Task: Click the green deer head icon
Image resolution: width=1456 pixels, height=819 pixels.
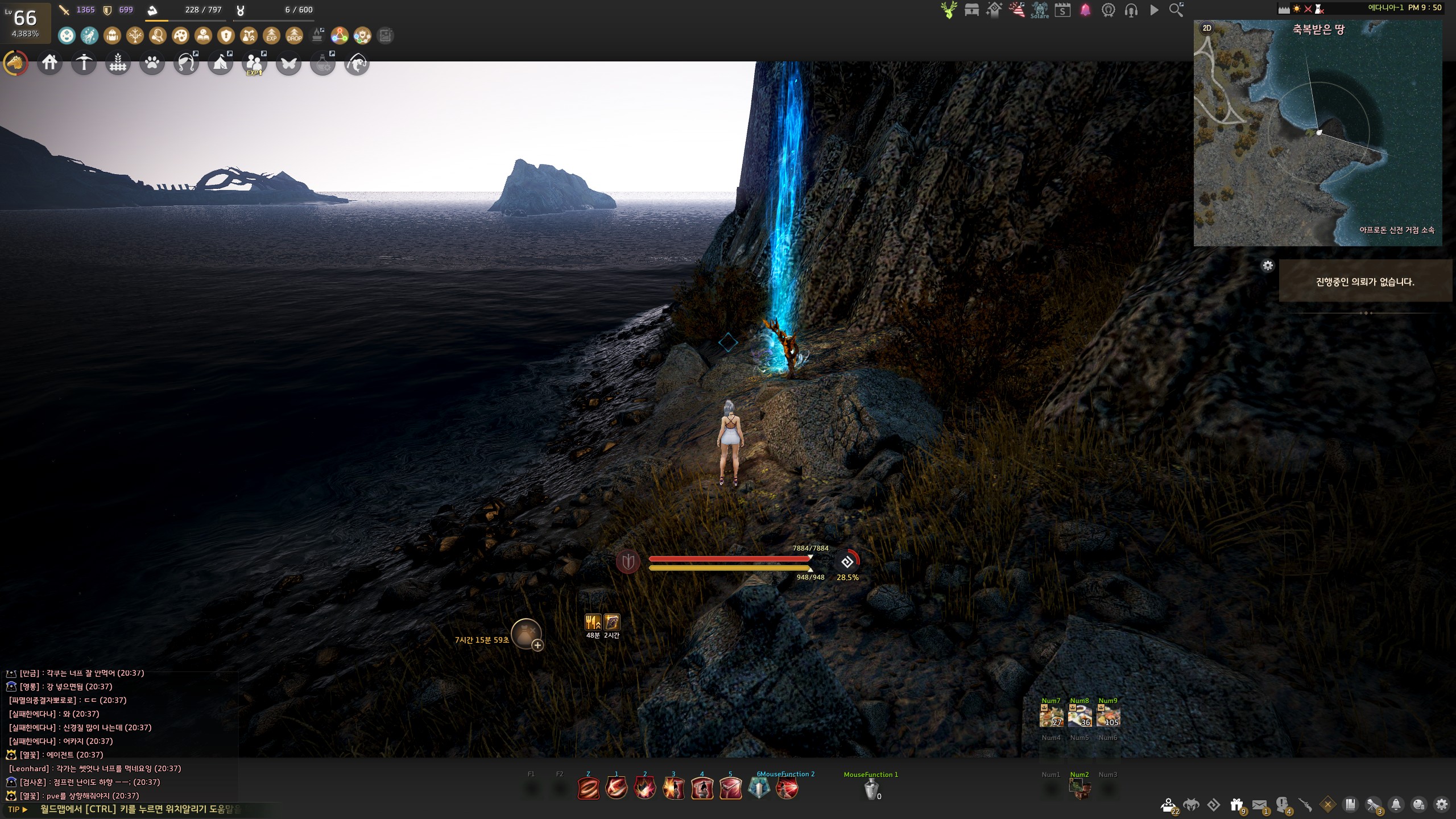Action: coord(949,10)
